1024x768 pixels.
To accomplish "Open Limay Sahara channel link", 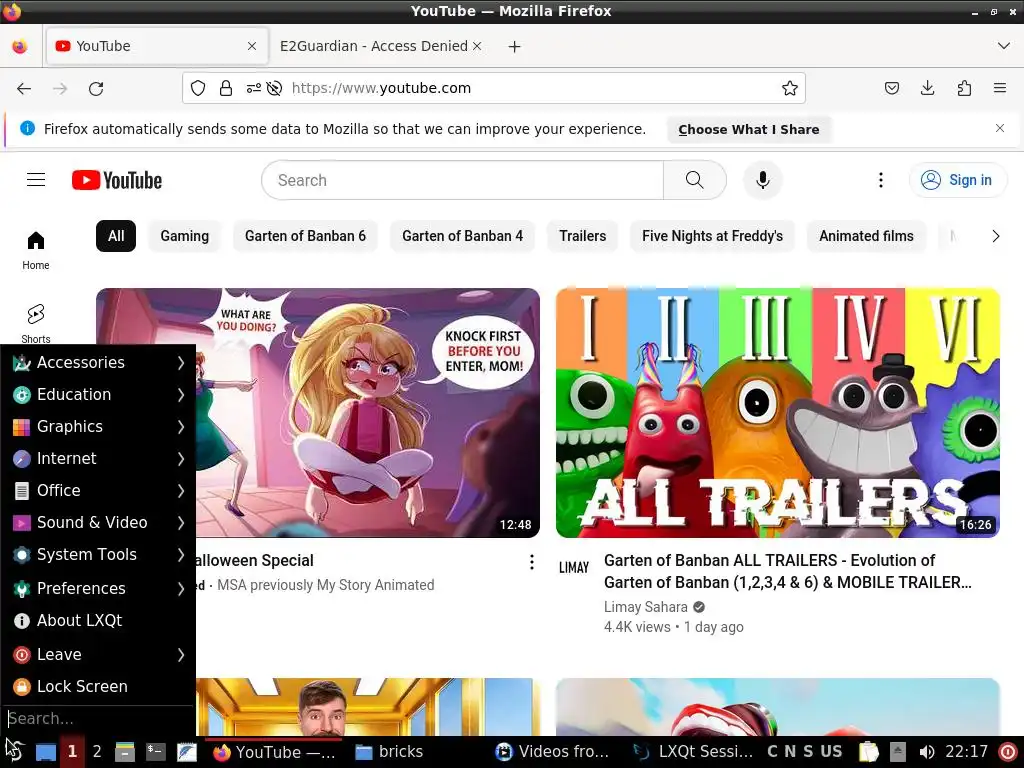I will (x=645, y=607).
